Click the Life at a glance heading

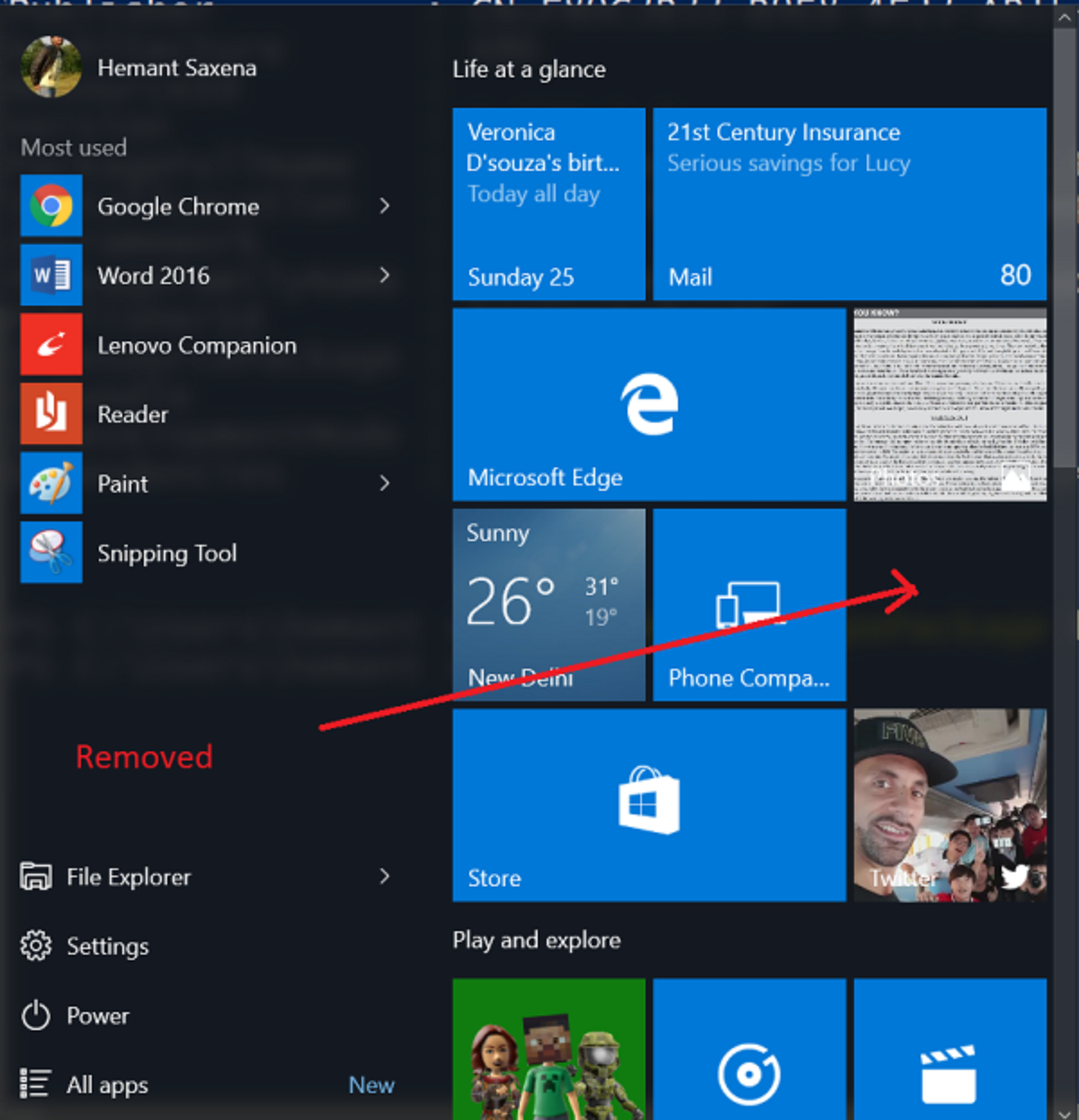click(x=529, y=69)
